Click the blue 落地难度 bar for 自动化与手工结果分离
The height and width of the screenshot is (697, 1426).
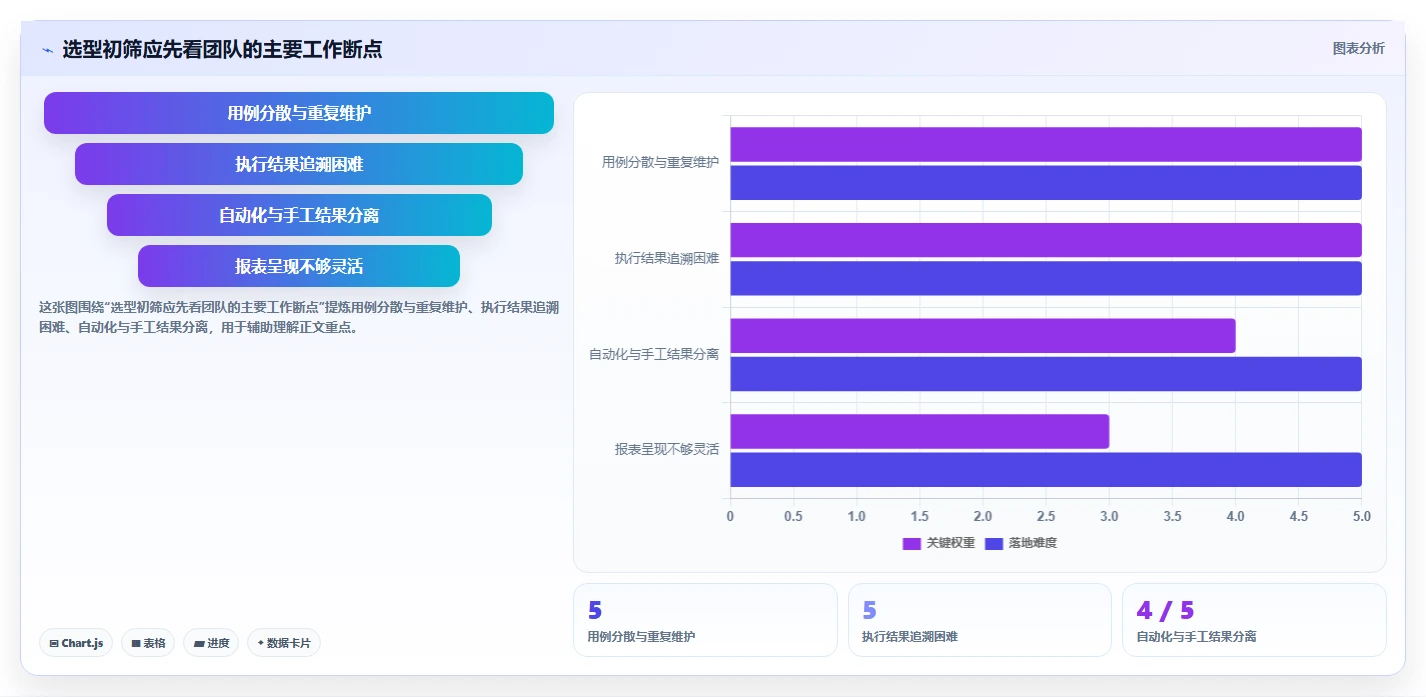click(x=1046, y=374)
